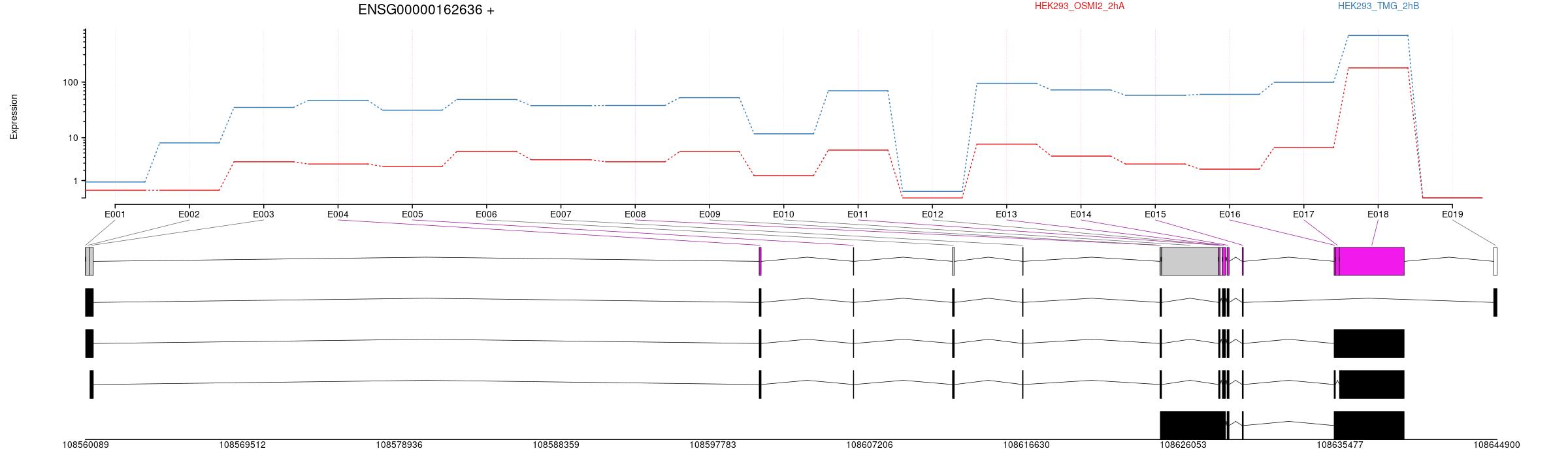
Task: Click the last exon of first black transcript
Action: [1495, 302]
